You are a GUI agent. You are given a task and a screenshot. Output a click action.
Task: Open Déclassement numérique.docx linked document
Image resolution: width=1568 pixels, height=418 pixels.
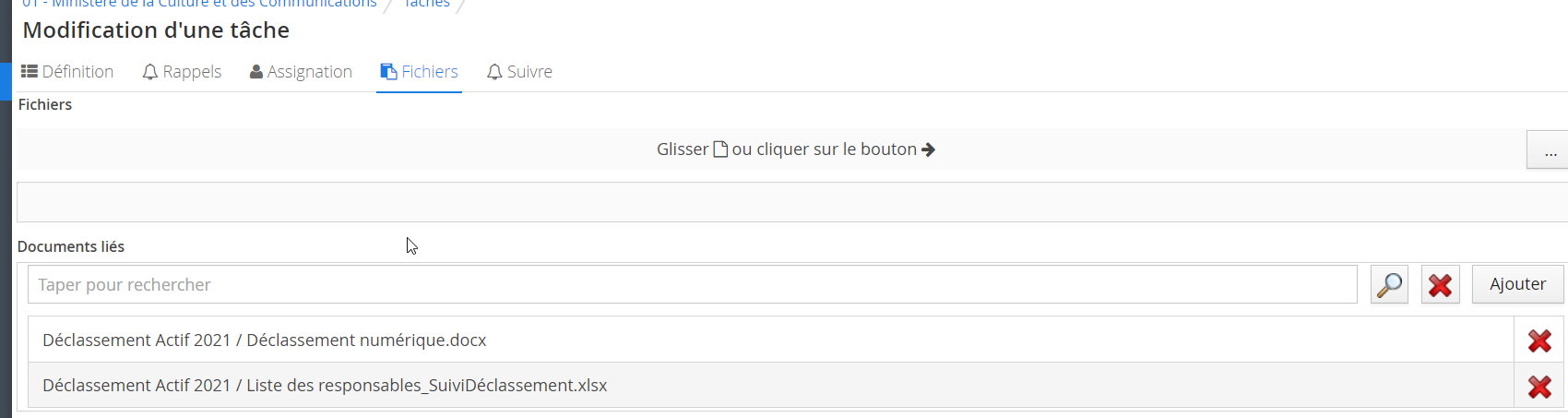(x=265, y=340)
